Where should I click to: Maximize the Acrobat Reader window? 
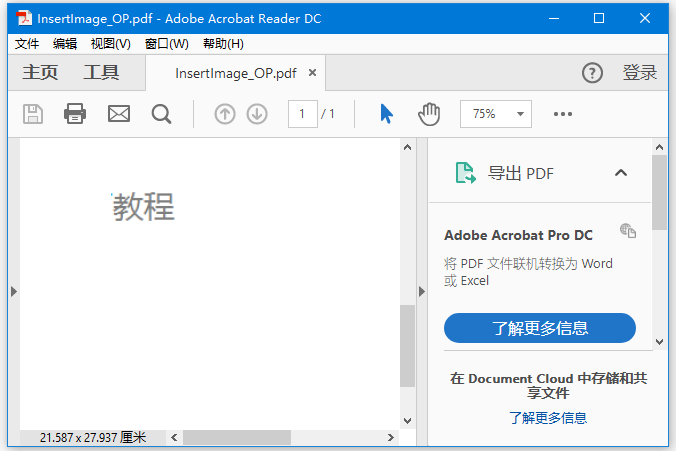click(599, 18)
